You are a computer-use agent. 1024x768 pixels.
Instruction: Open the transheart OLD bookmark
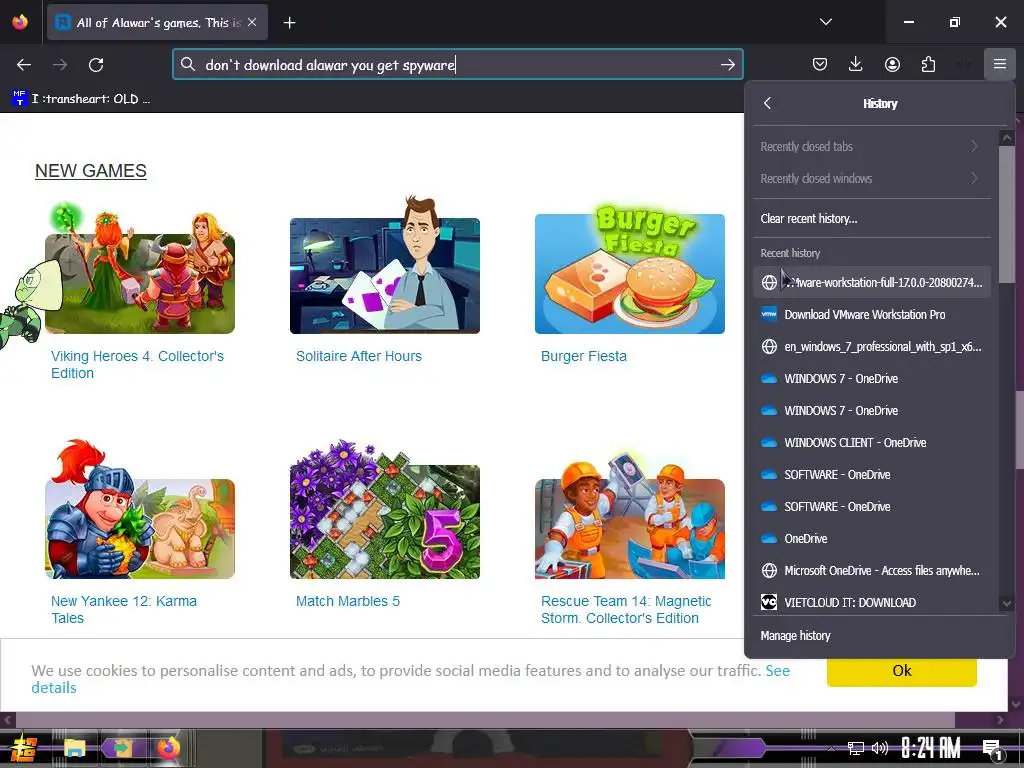tap(81, 99)
